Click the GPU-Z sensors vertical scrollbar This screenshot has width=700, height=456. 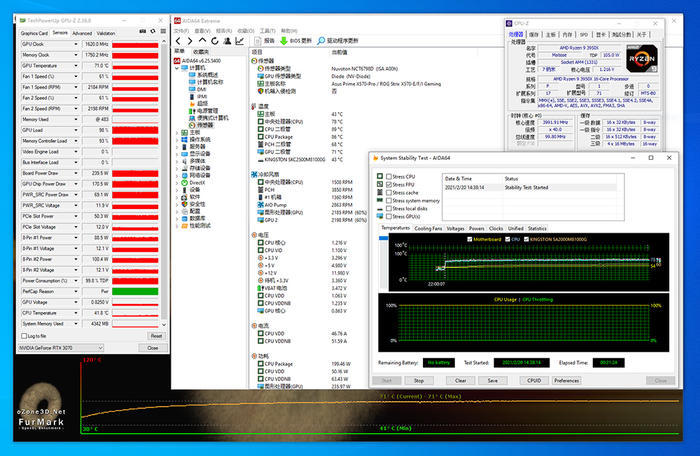(164, 182)
